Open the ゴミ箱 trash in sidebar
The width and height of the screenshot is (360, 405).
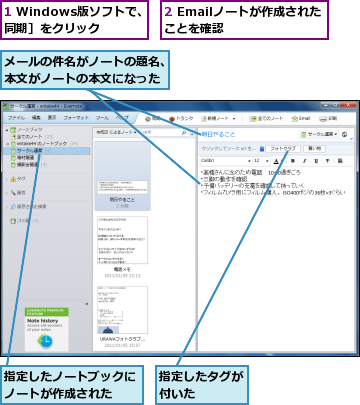[x=24, y=221]
